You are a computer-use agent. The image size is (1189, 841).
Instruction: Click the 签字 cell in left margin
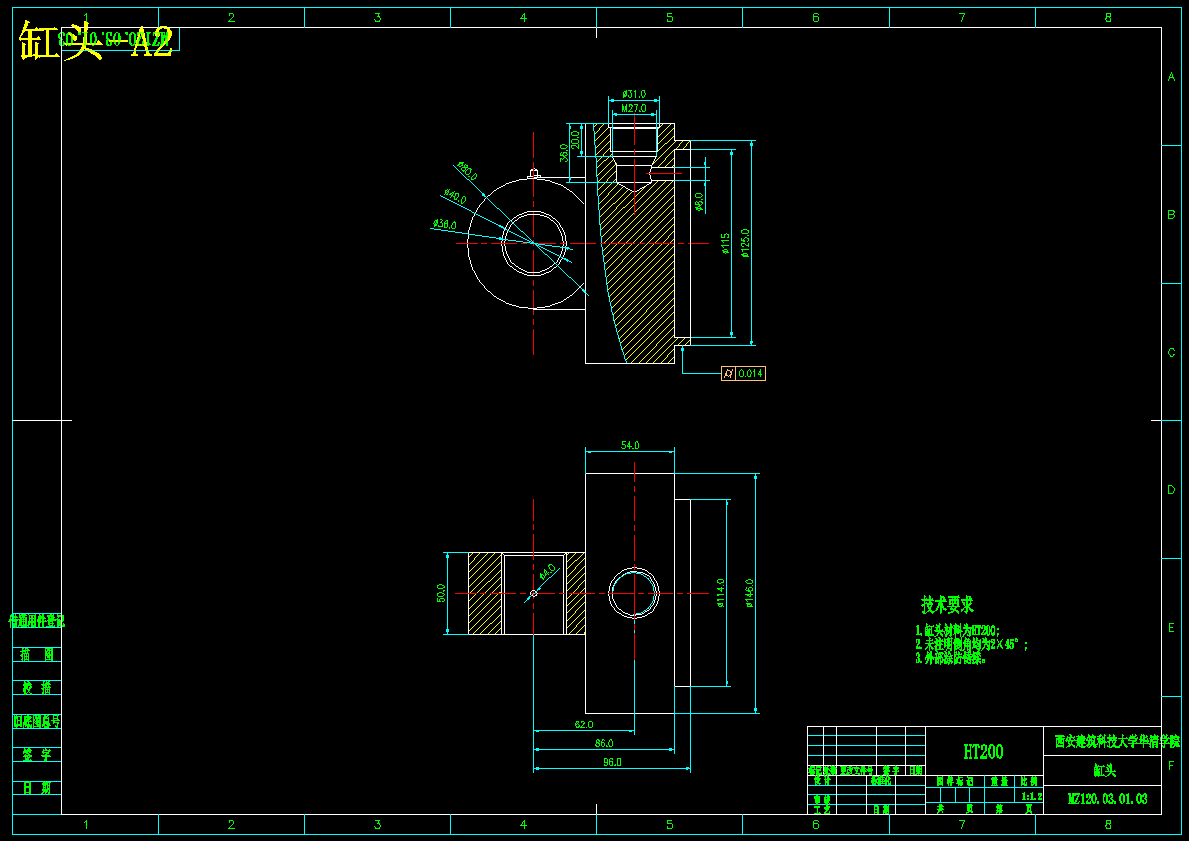36,755
